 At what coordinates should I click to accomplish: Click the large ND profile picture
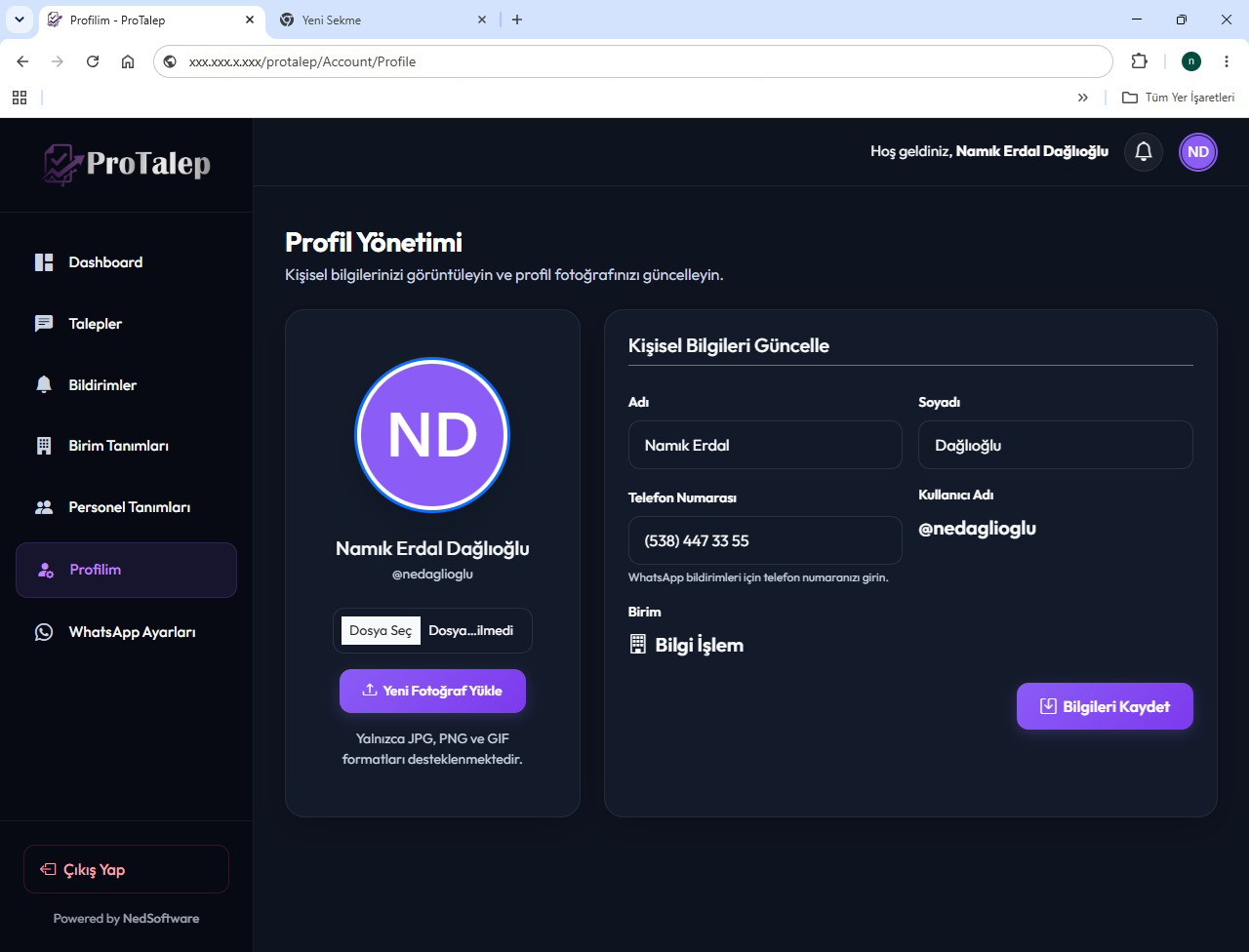[432, 435]
